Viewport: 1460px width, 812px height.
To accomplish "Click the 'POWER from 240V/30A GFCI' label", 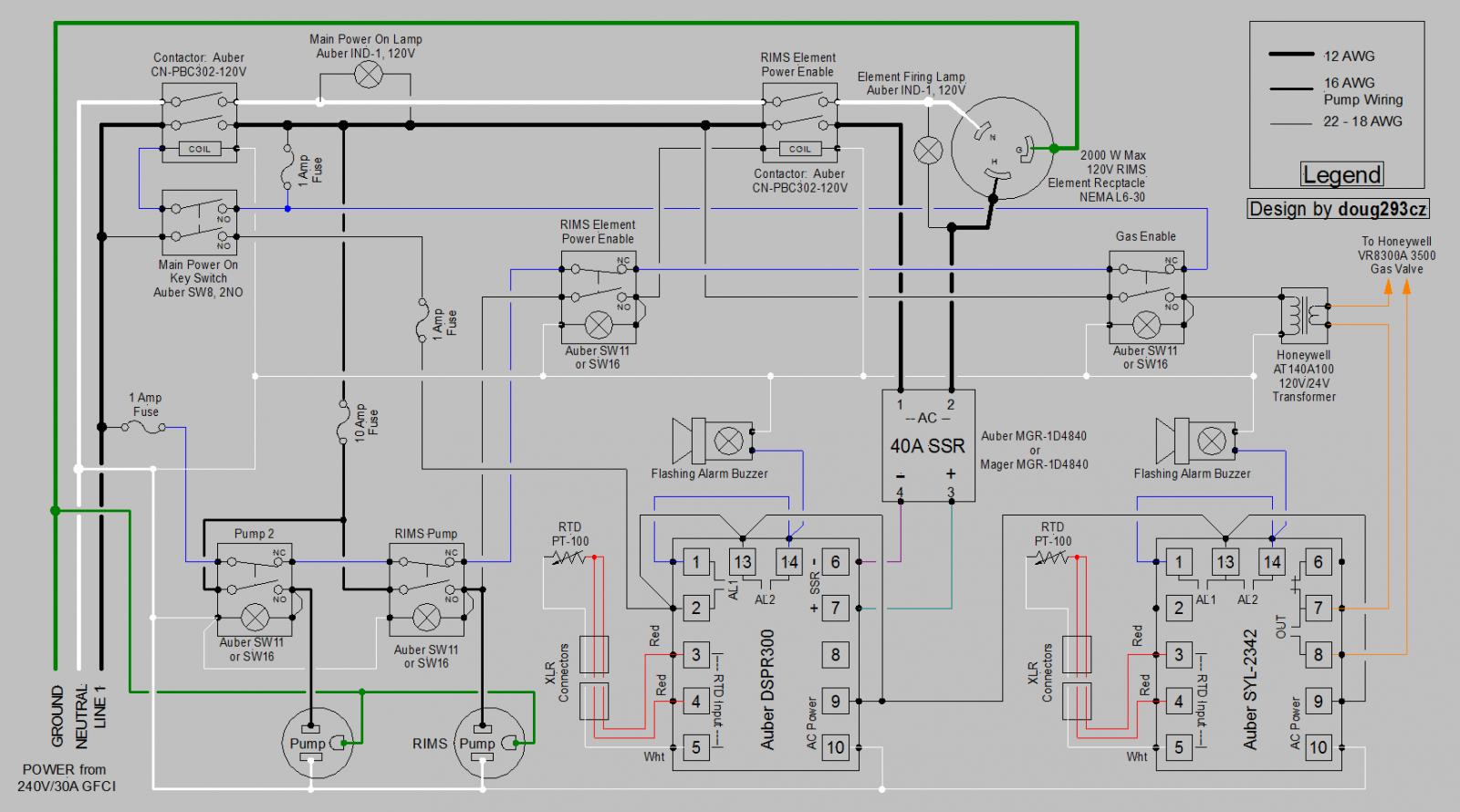I will (x=65, y=778).
